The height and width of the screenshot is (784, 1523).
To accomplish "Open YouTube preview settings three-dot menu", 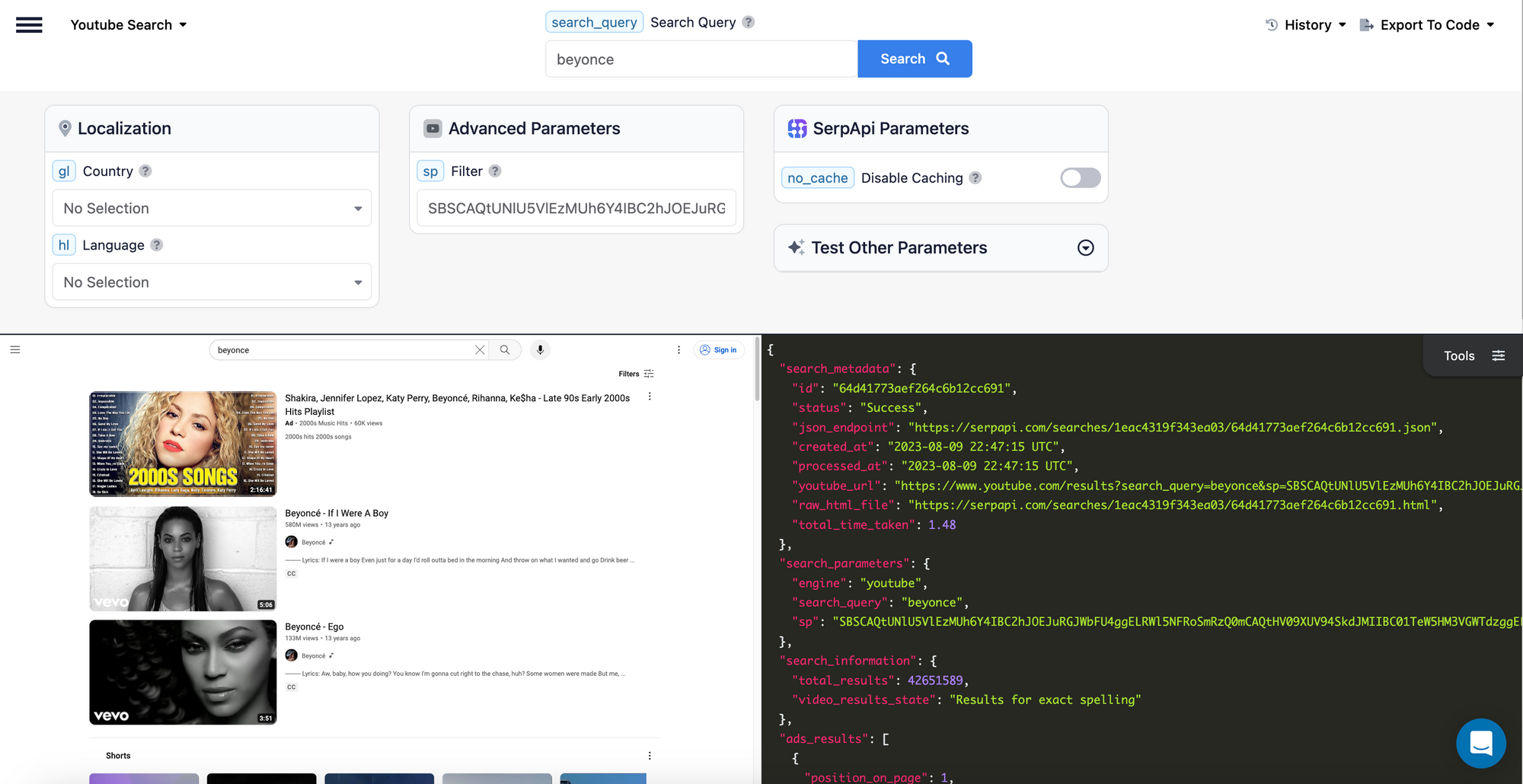I will pos(678,350).
